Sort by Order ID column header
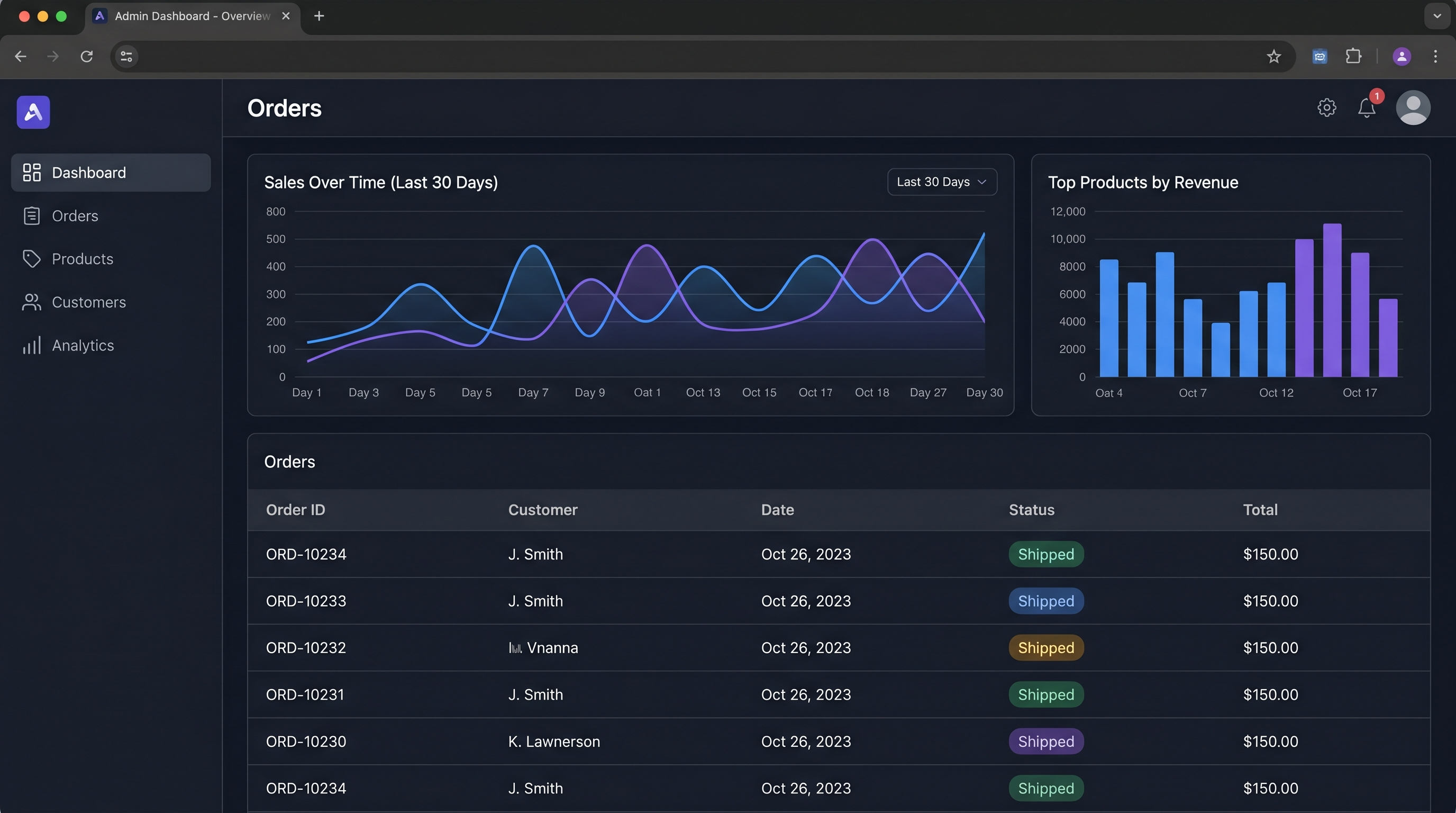Image resolution: width=1456 pixels, height=813 pixels. click(296, 510)
